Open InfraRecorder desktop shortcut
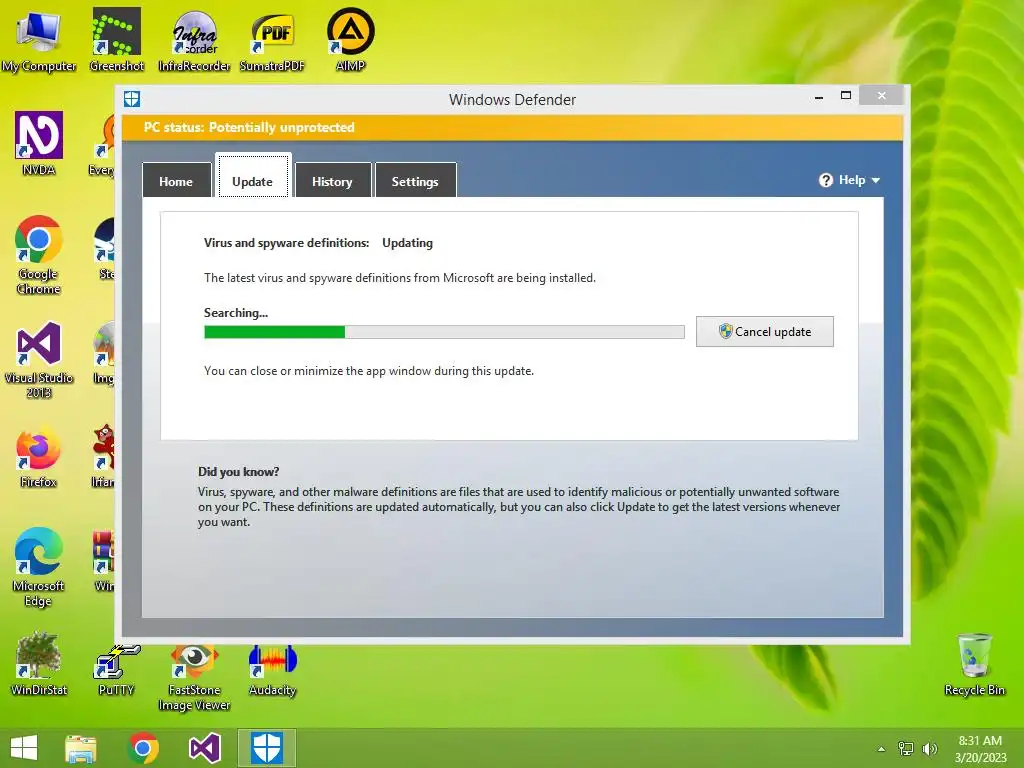 click(194, 40)
